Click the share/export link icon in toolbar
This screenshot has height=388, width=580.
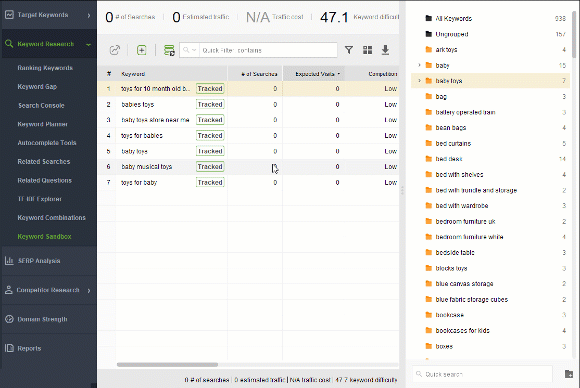click(x=115, y=50)
